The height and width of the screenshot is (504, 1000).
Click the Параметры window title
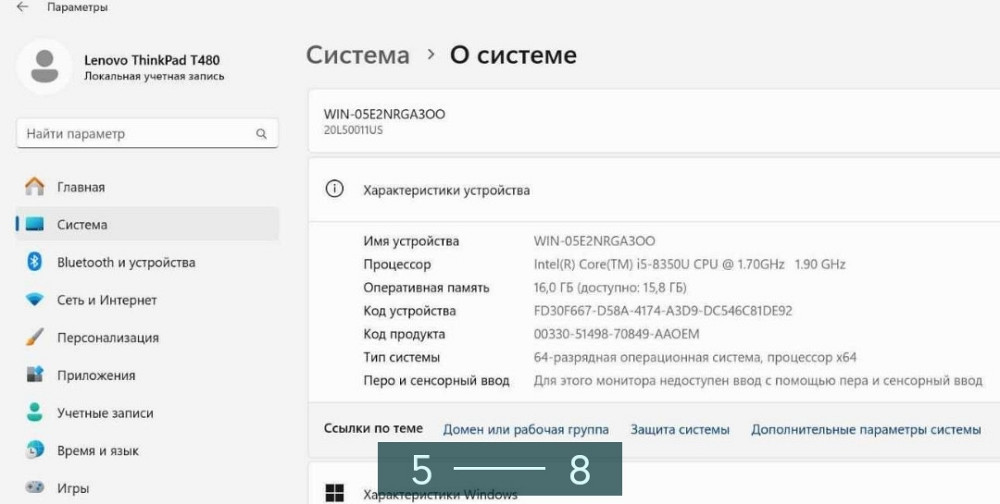(x=77, y=8)
